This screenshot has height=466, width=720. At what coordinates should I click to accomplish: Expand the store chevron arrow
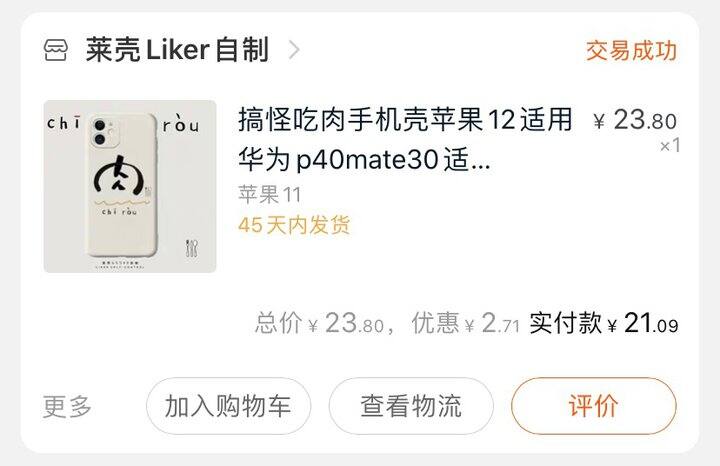pyautogui.click(x=294, y=50)
